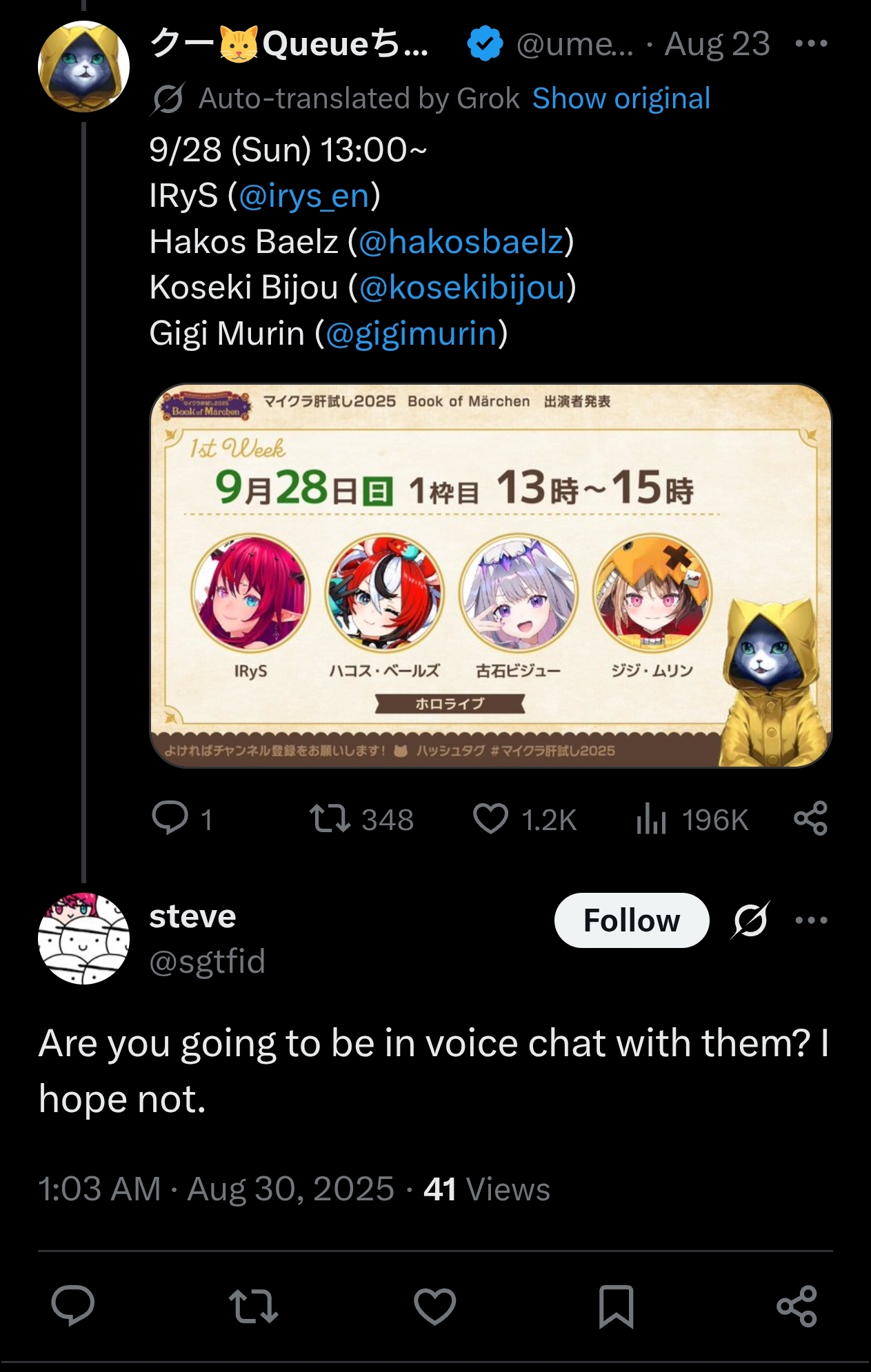Open the @gigimurin profile mention
Viewport: 871px width, 1372px height.
[411, 334]
